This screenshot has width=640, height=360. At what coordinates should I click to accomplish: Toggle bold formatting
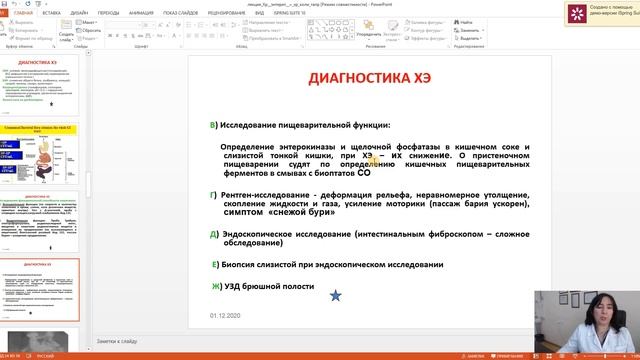tap(110, 36)
